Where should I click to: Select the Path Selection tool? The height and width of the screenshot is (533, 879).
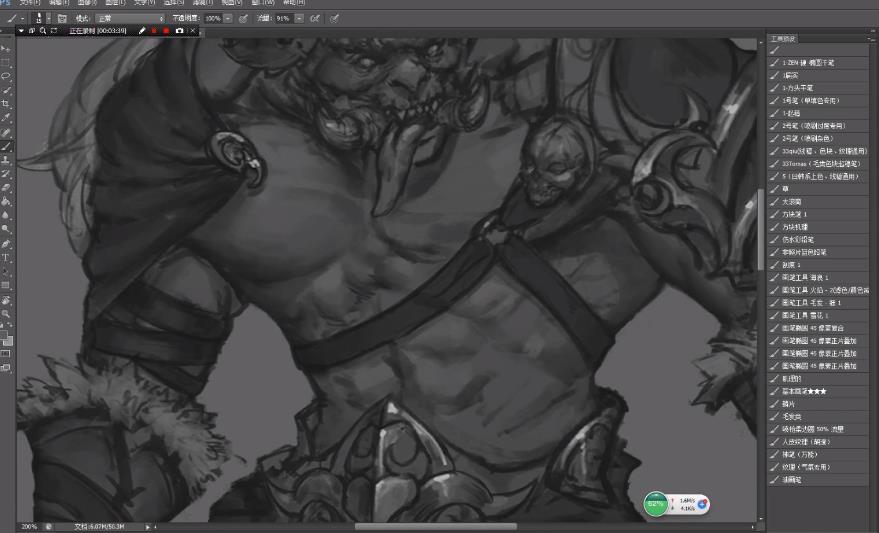coord(6,272)
